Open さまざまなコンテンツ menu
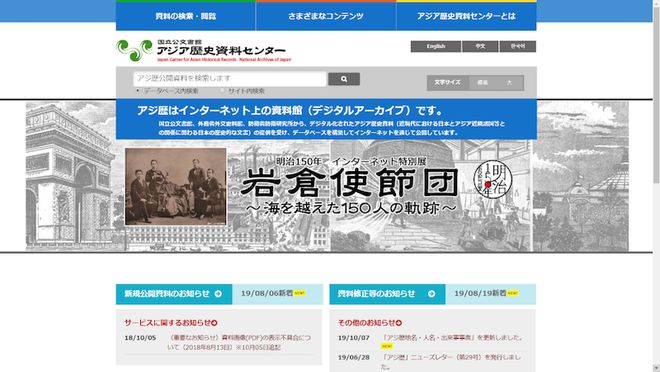The image size is (660, 372). [326, 16]
